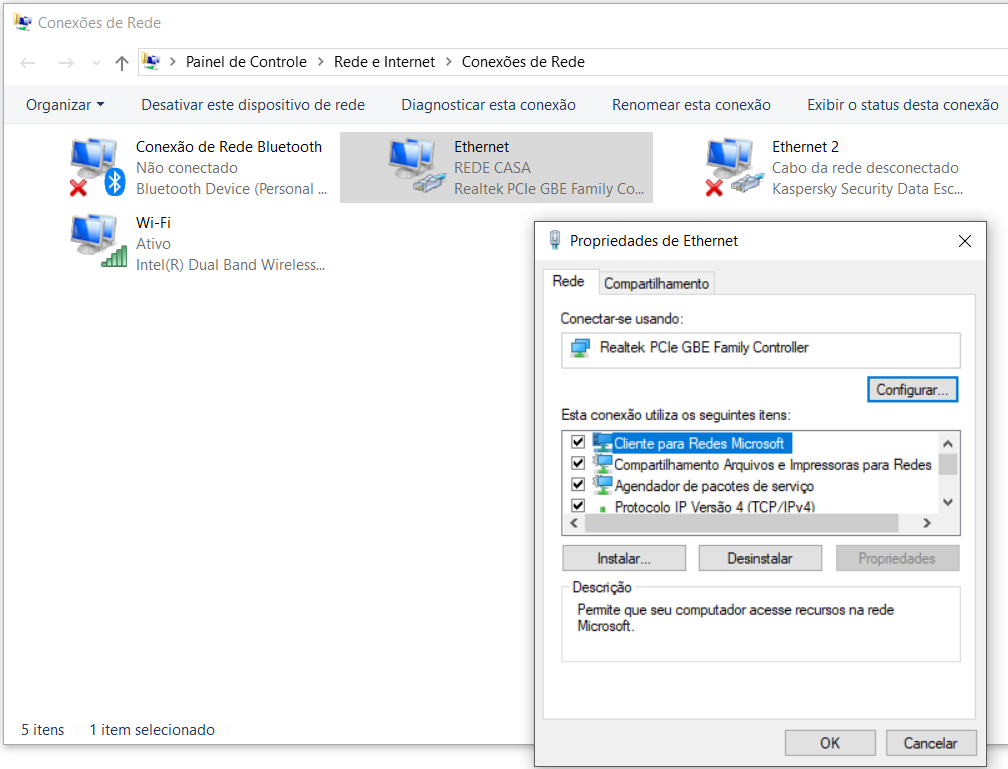The width and height of the screenshot is (1008, 769).
Task: Click the address bar network icon
Action: [x=150, y=62]
